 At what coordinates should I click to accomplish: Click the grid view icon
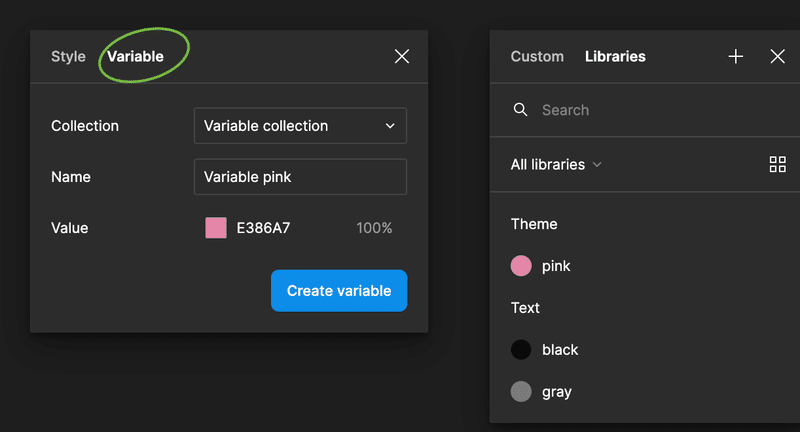[778, 164]
